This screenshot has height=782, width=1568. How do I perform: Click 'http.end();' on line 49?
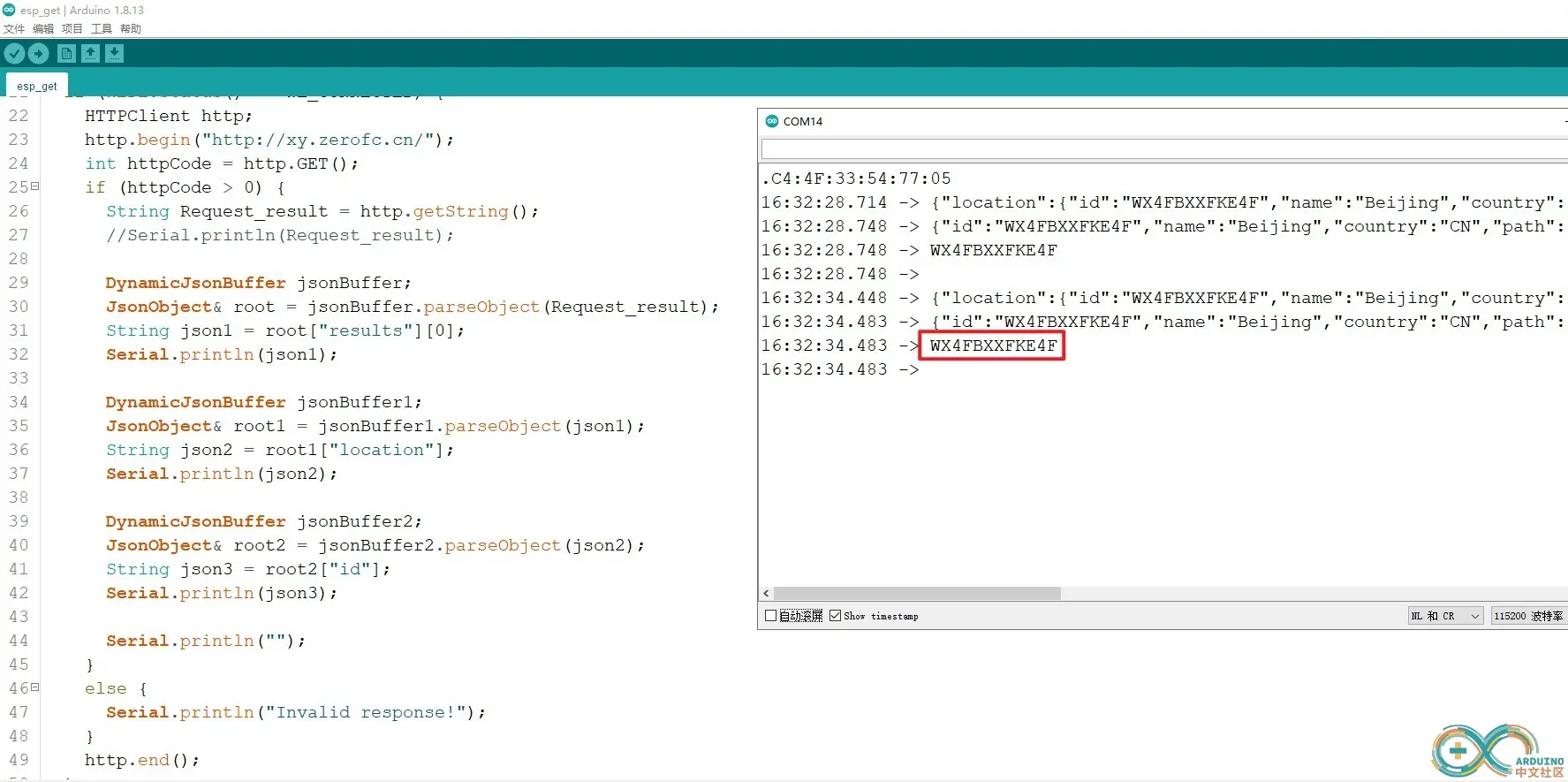(x=142, y=760)
